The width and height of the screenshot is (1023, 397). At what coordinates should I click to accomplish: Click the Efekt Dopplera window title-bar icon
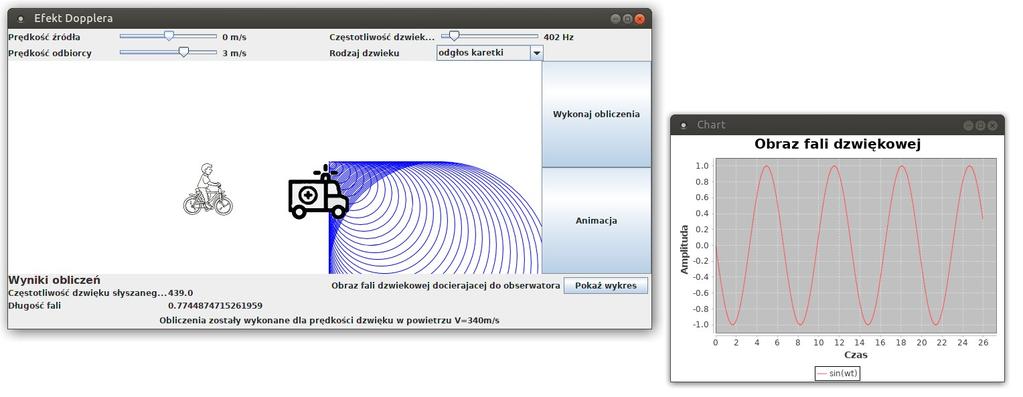[x=21, y=19]
